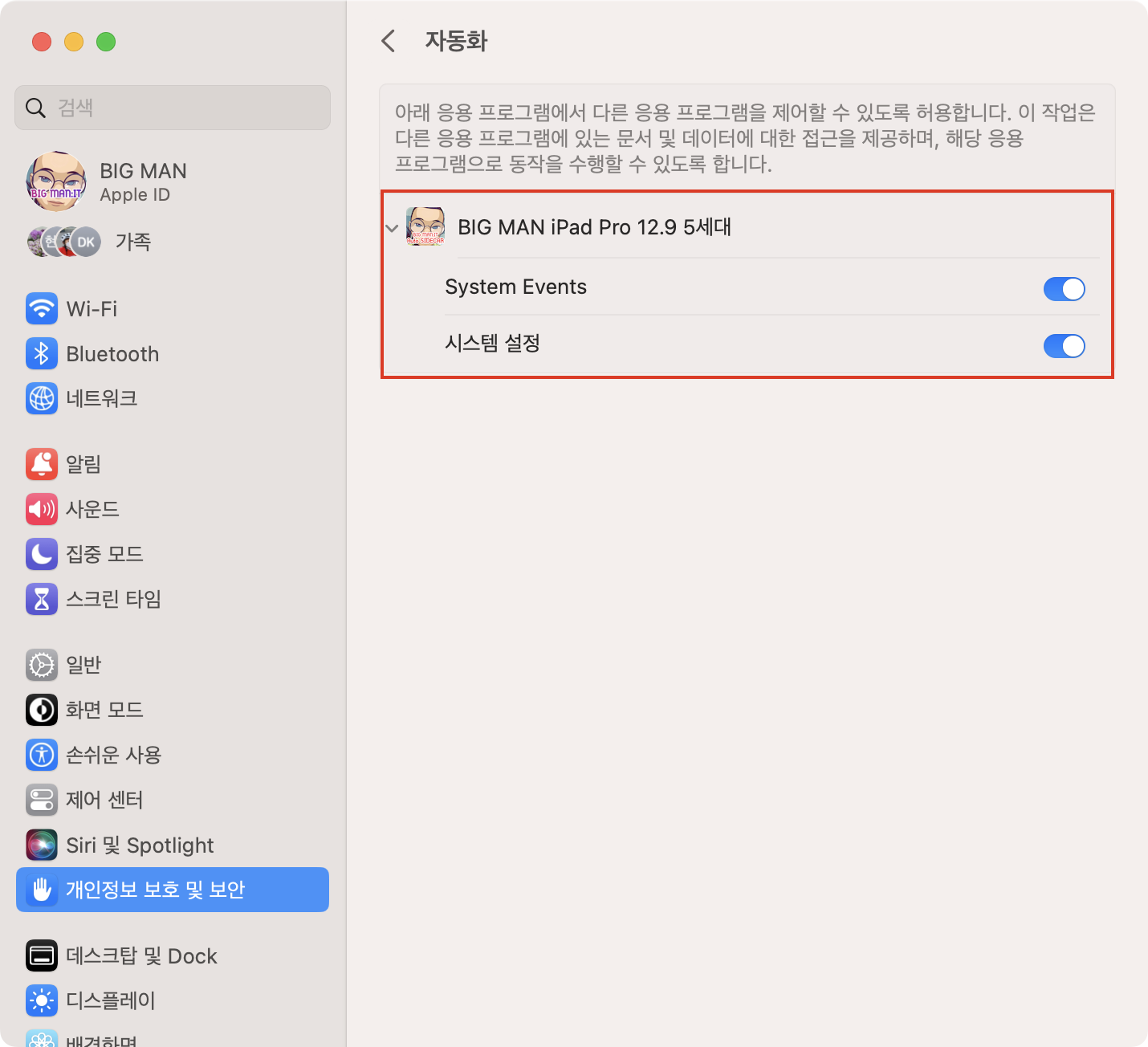Select 개인정보 보호 및 보안 label
The width and height of the screenshot is (1148, 1047).
[x=155, y=890]
